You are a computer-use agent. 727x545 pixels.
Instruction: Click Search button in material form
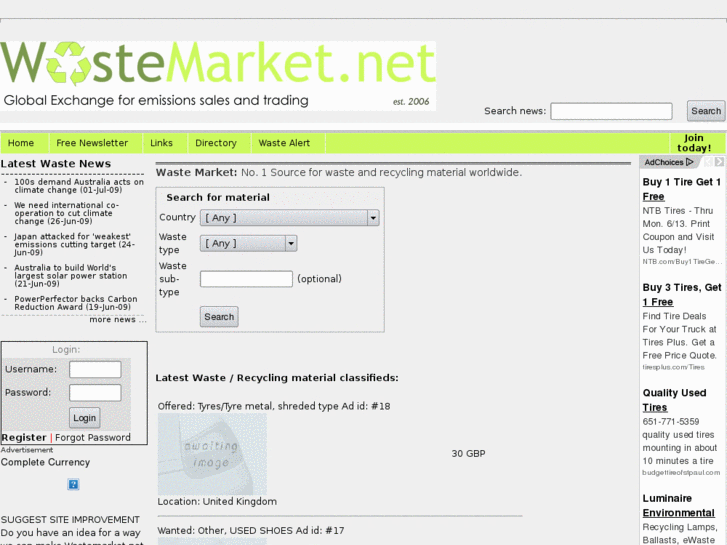[219, 317]
